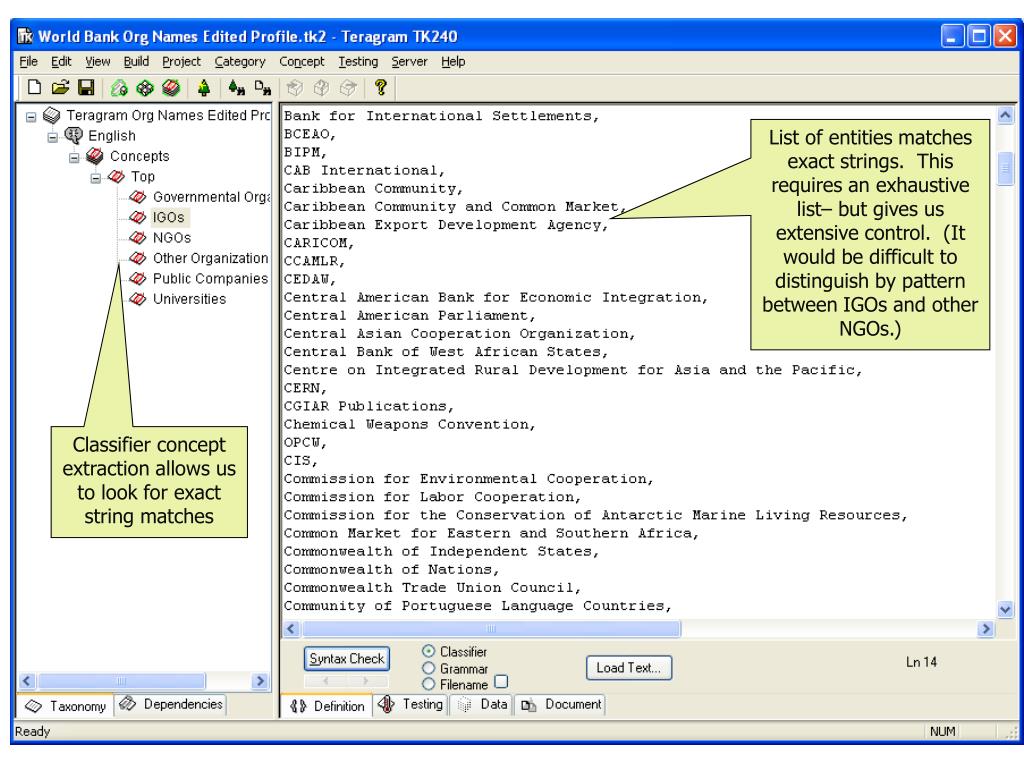Screen dimensions: 1024x768
Task: Open the View menu
Action: pos(97,61)
